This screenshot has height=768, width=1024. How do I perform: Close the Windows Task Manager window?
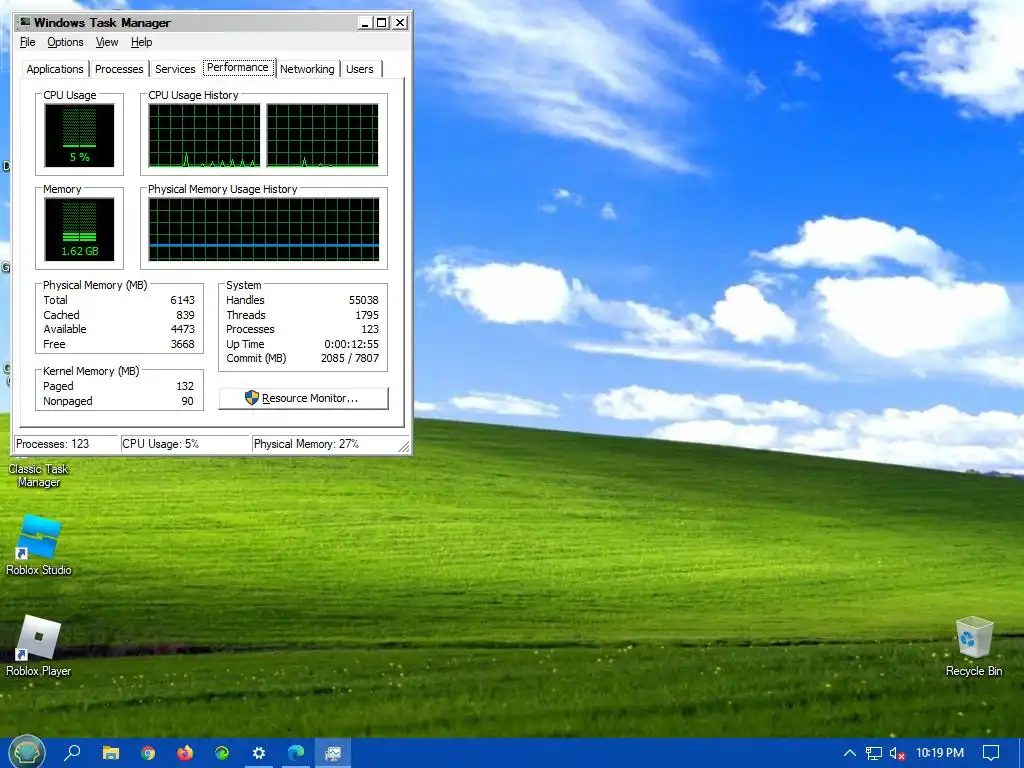pyautogui.click(x=400, y=23)
